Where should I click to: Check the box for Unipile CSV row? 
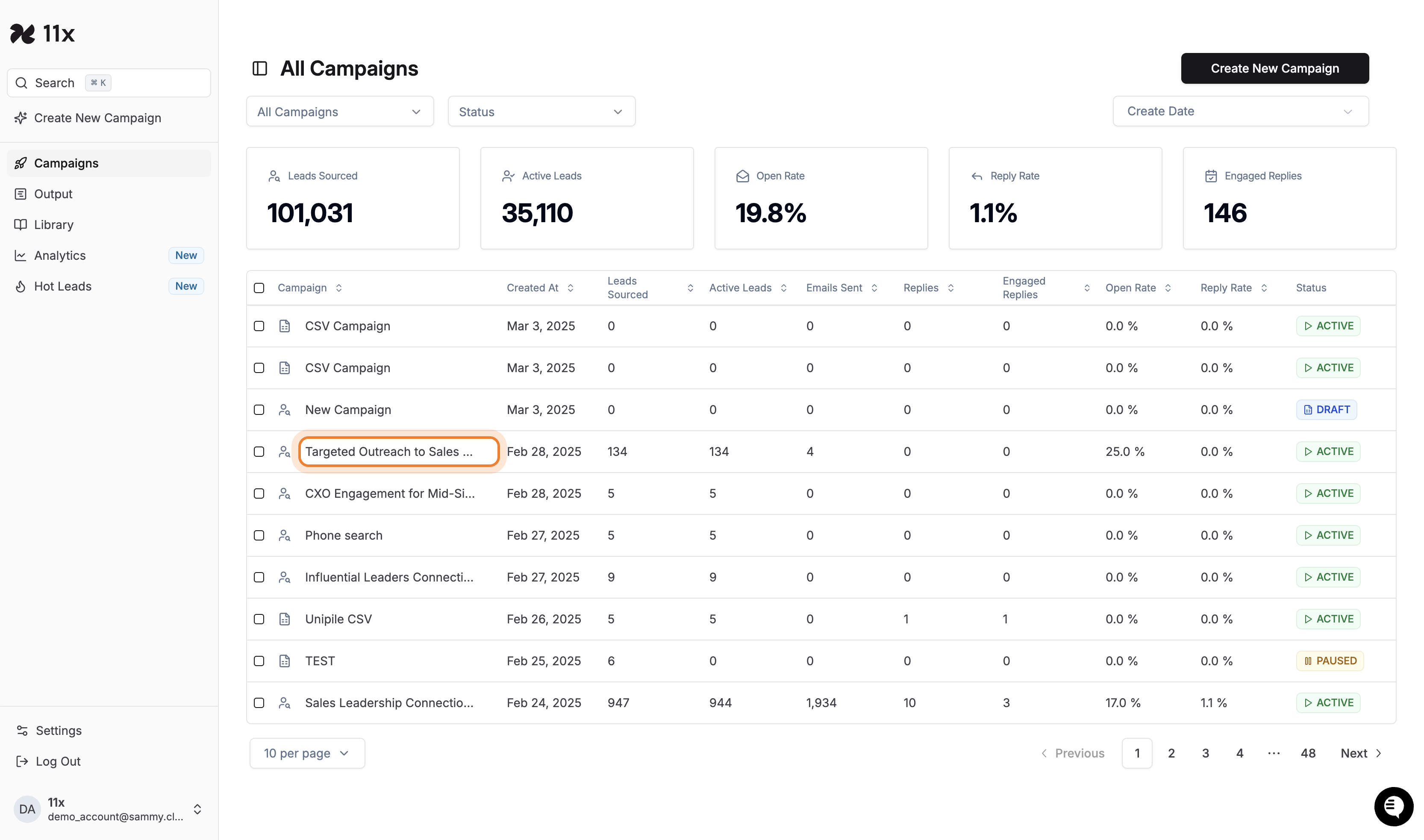[259, 619]
